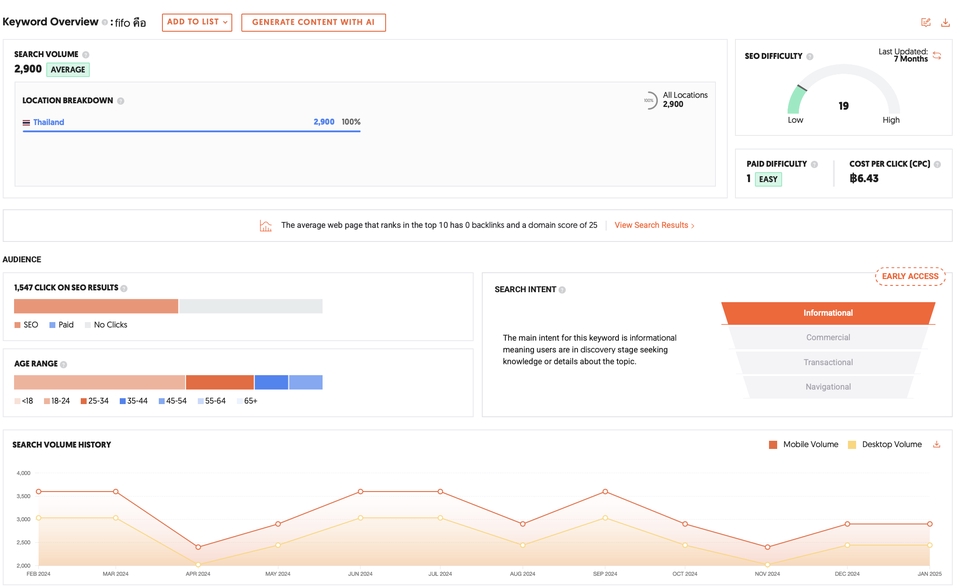
Task: Click the chart icon in the backlinks banner
Action: tap(266, 225)
